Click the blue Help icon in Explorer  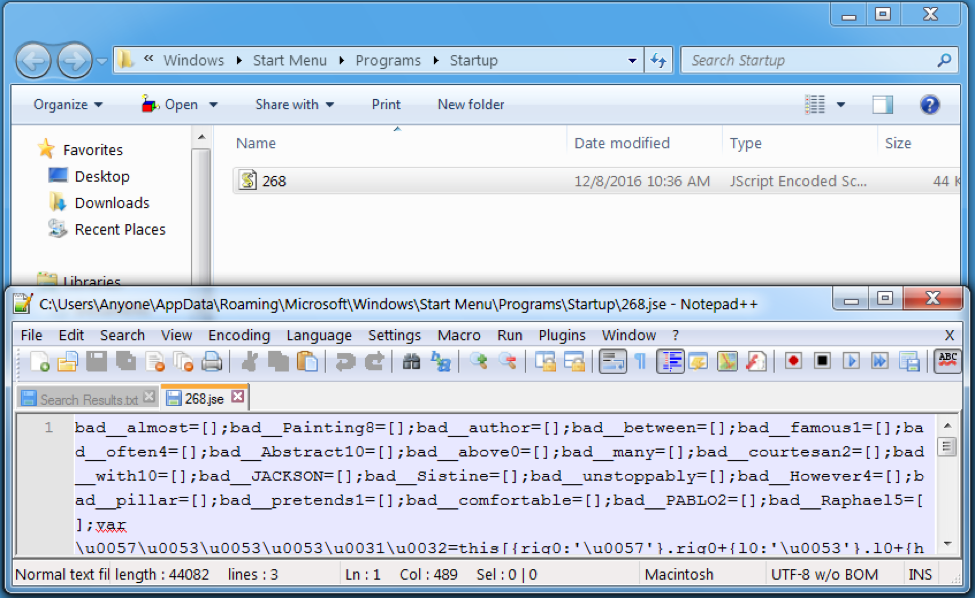click(x=930, y=104)
